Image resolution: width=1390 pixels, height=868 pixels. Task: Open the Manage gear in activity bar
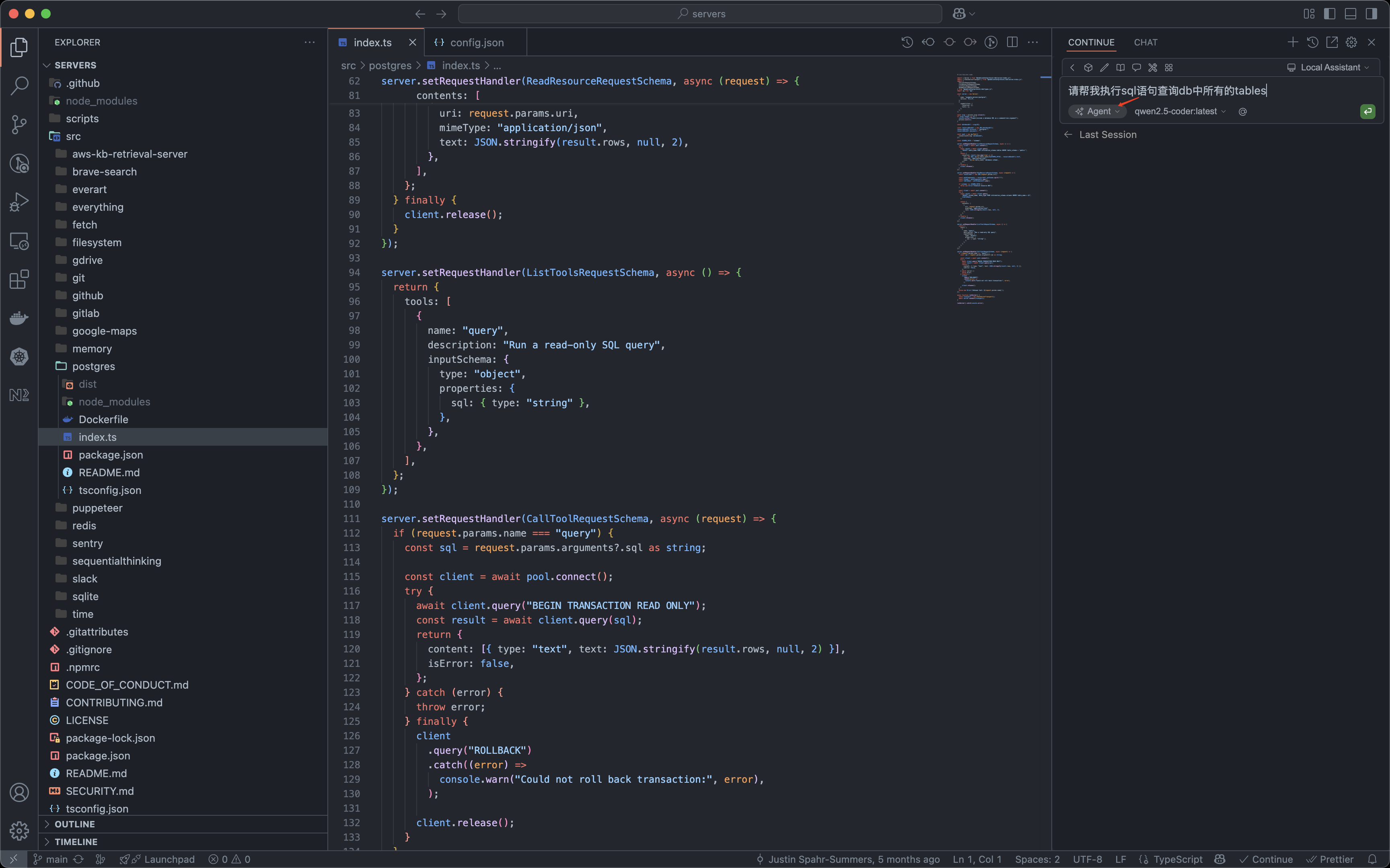click(19, 831)
